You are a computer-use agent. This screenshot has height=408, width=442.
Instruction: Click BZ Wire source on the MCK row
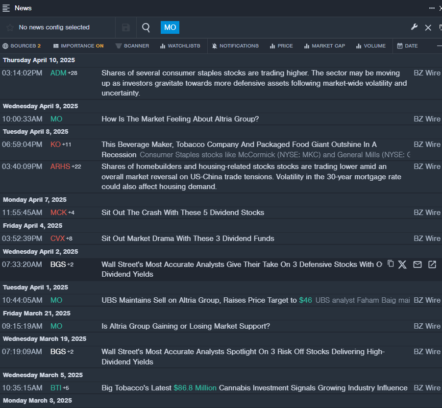(427, 212)
